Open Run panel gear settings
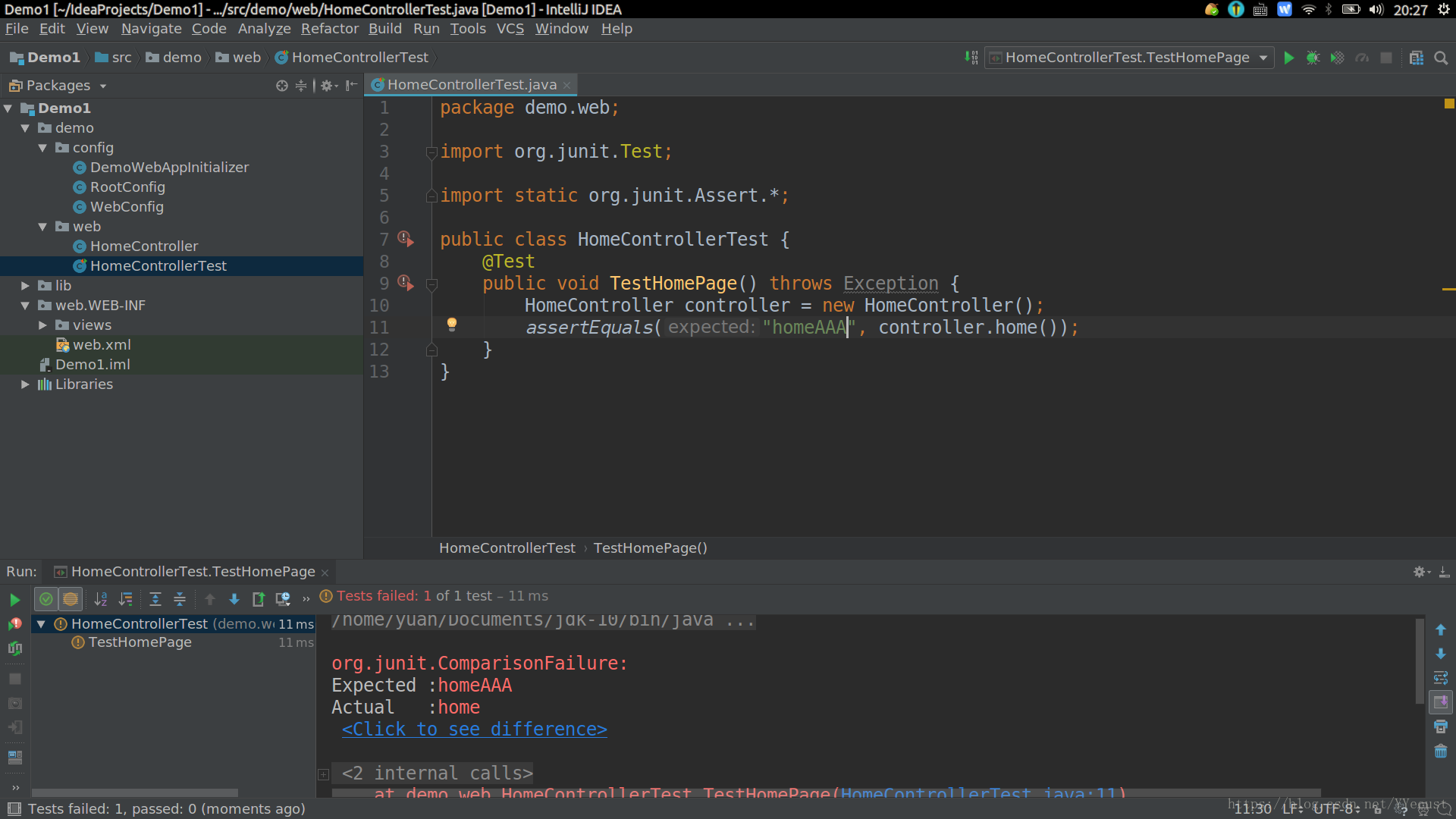 (x=1421, y=572)
